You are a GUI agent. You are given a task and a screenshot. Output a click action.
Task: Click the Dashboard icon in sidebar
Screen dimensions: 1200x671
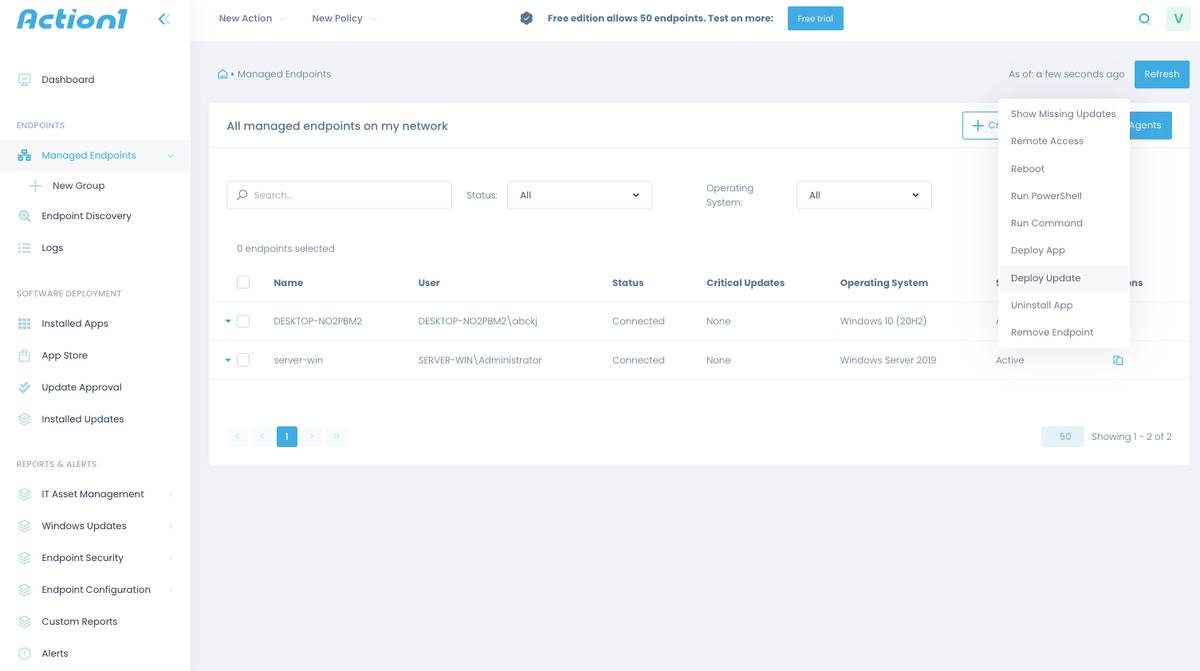pos(25,80)
